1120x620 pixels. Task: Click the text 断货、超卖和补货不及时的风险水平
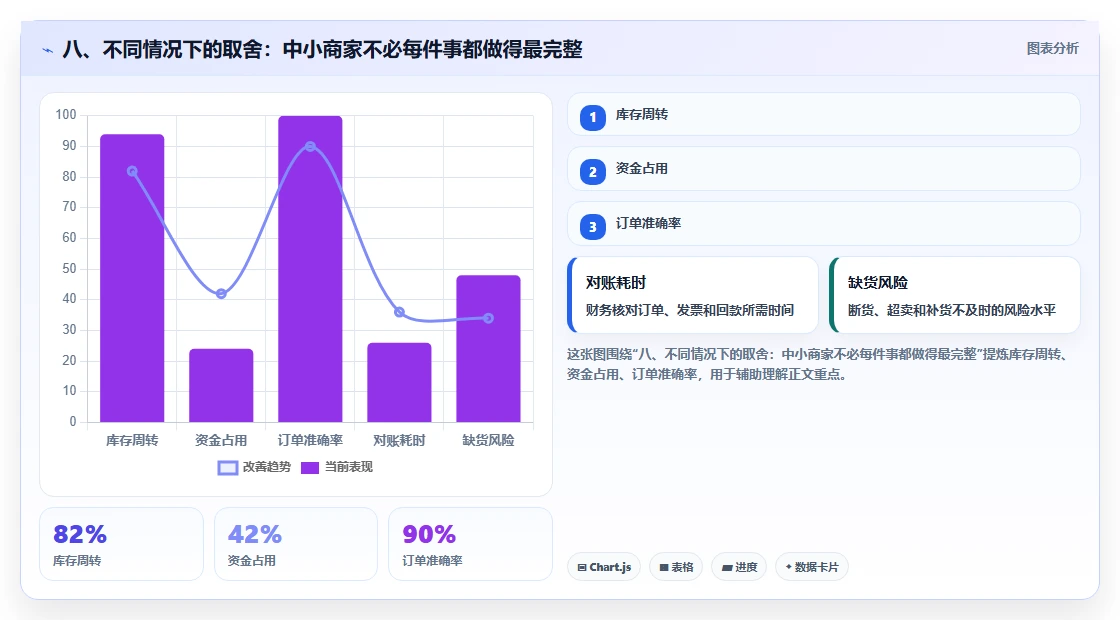coord(951,310)
